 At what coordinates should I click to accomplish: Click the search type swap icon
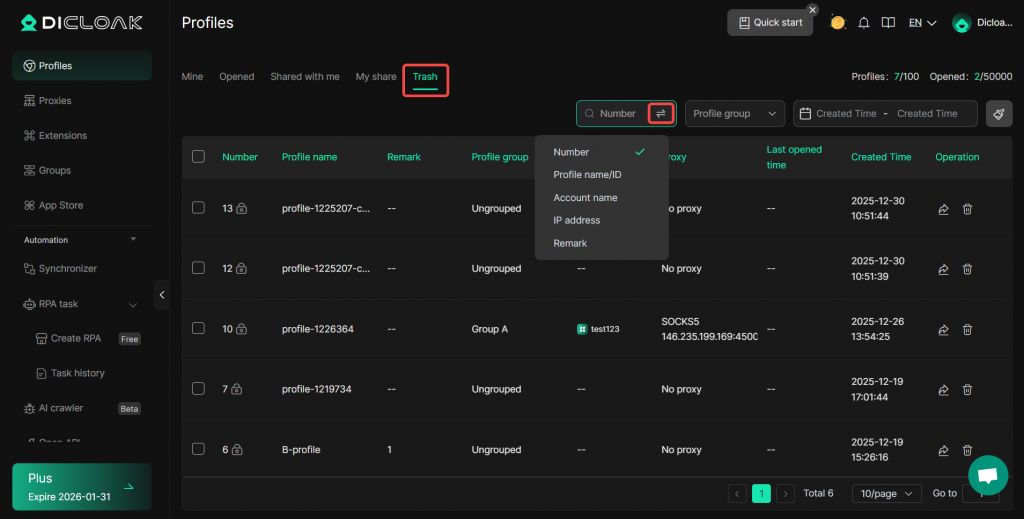point(660,114)
